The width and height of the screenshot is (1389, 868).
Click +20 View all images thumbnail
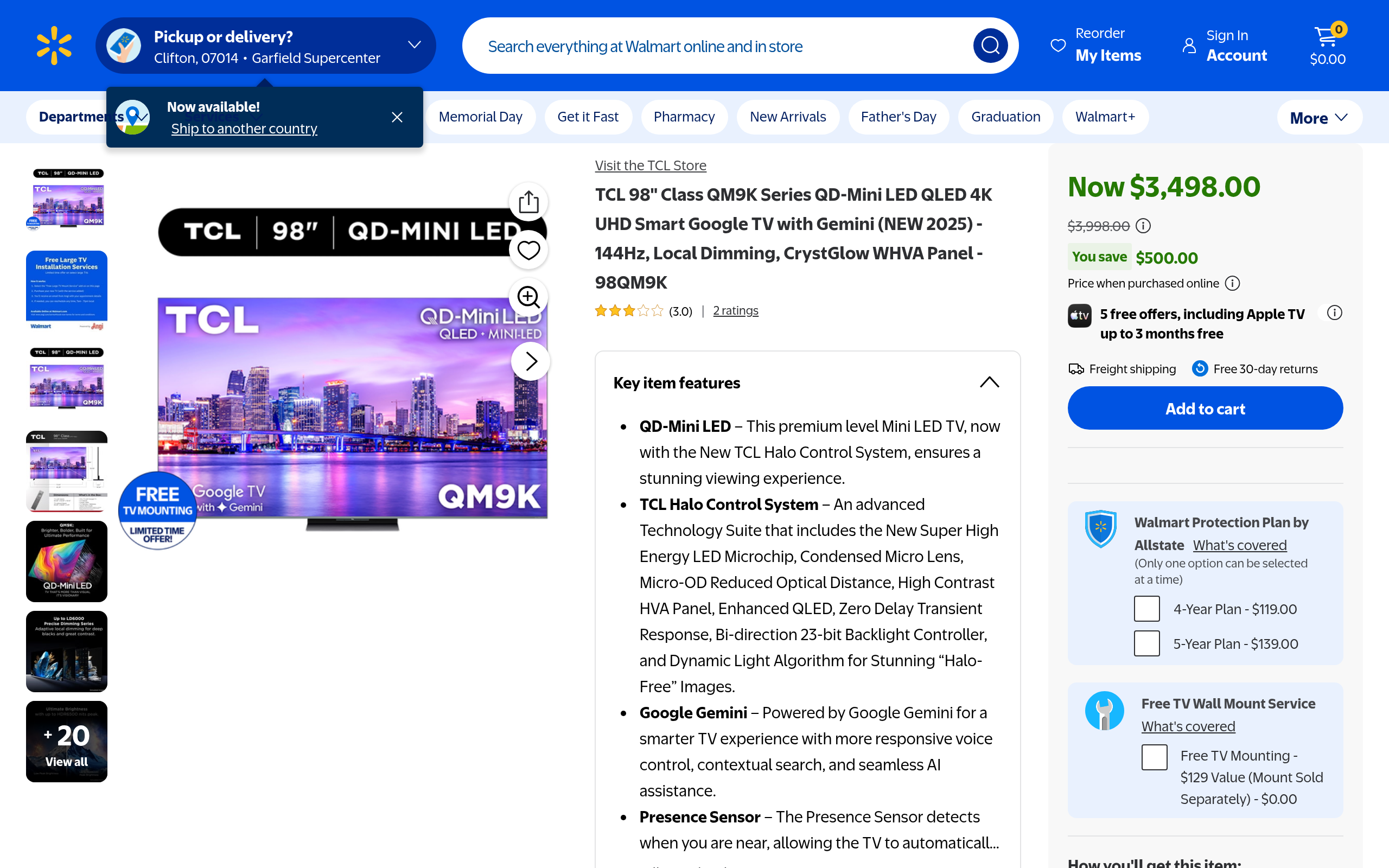pos(67,741)
